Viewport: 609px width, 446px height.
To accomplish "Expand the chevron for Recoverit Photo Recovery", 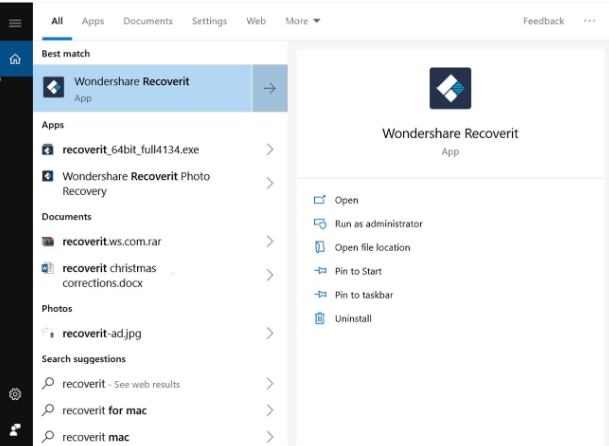I will [x=270, y=183].
